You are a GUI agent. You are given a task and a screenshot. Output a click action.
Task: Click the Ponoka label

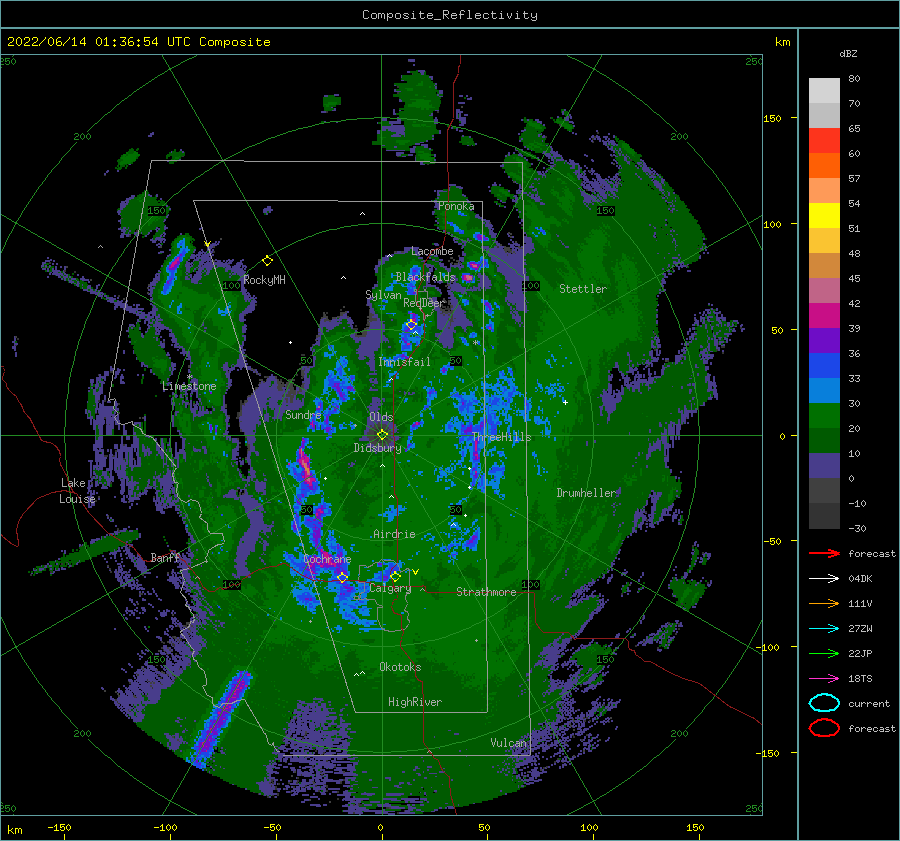click(456, 206)
